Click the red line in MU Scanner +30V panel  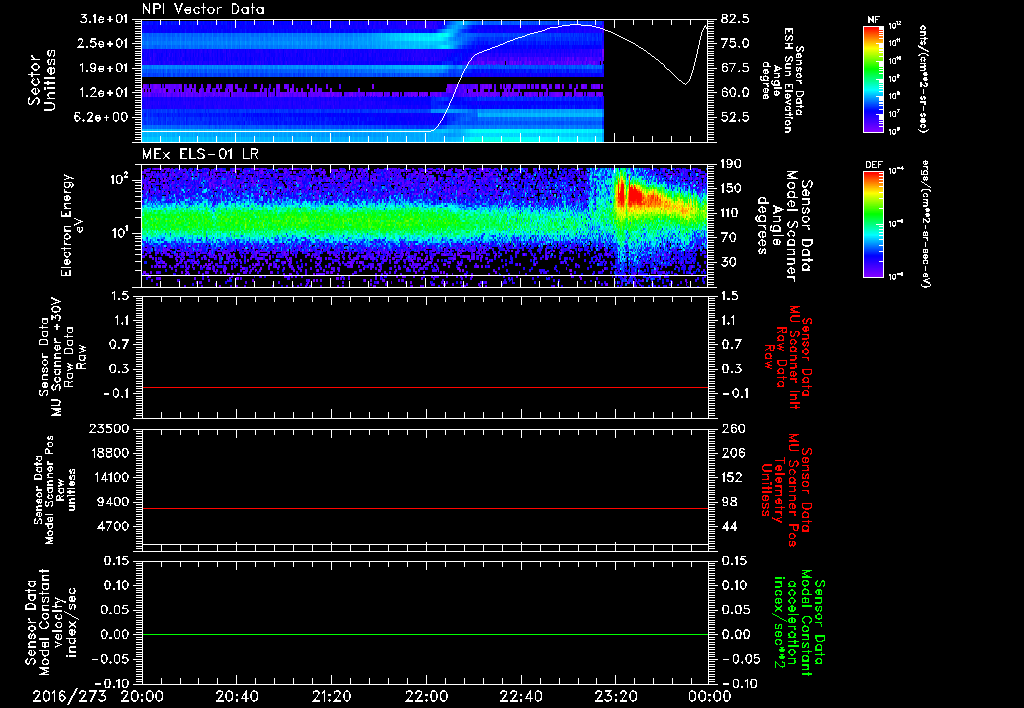pos(425,387)
